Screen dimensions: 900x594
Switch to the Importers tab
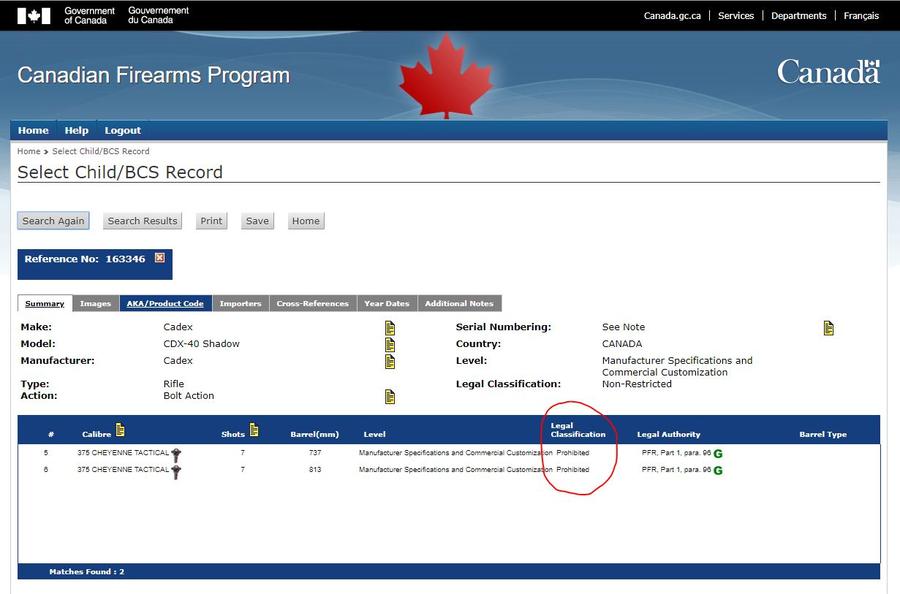coord(240,304)
